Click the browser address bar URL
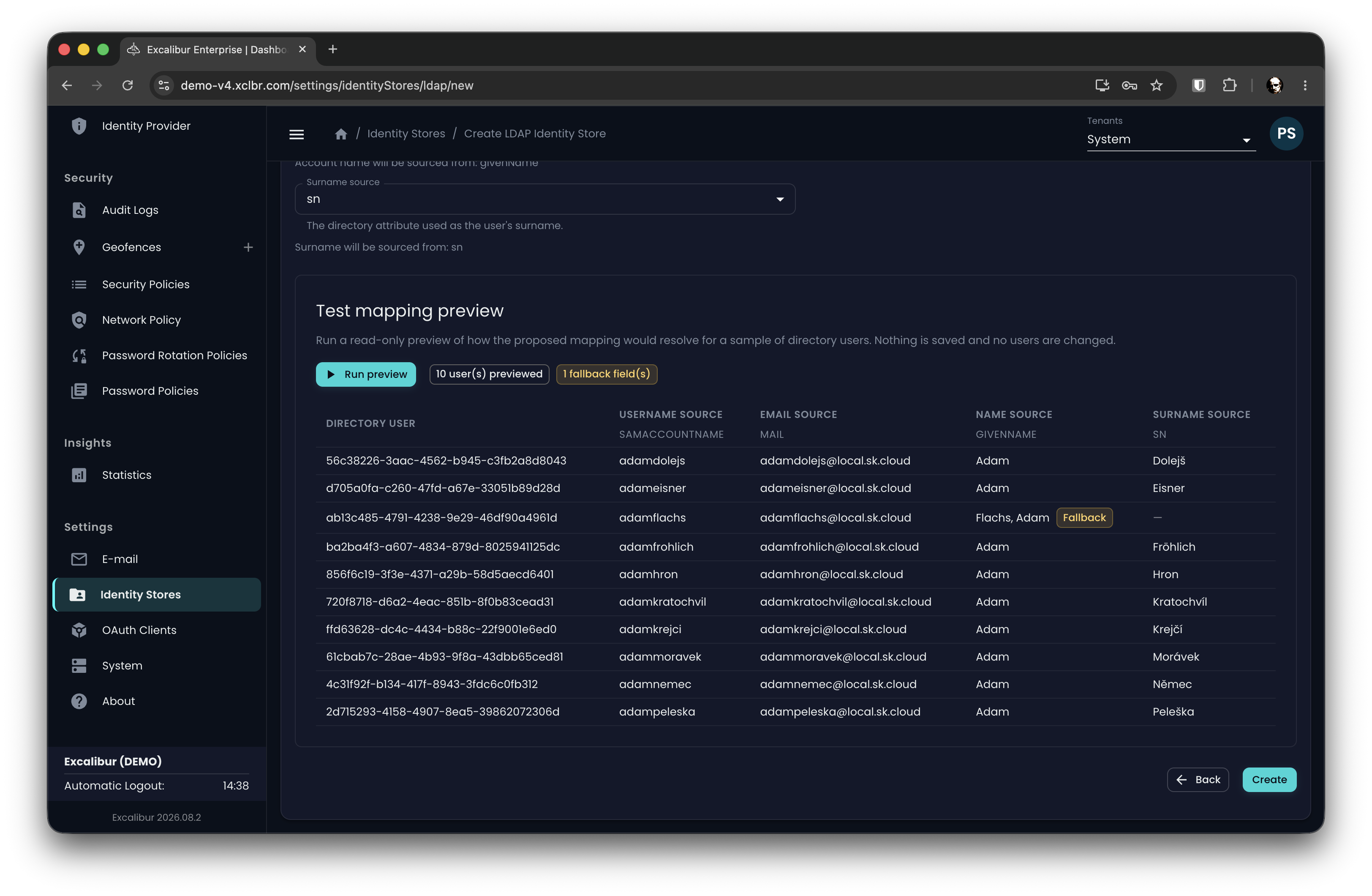Screen dimensions: 1372x896 pyautogui.click(x=327, y=85)
